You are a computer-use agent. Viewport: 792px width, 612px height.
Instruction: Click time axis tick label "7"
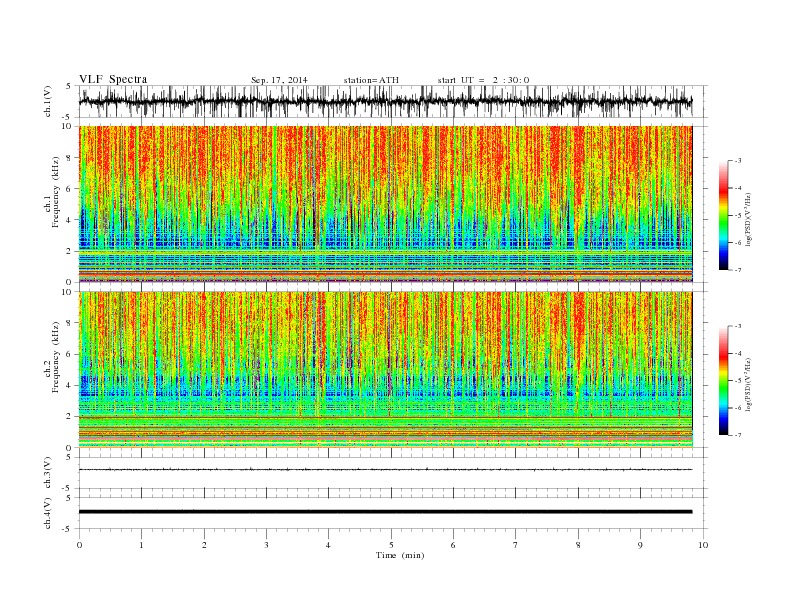pyautogui.click(x=516, y=545)
